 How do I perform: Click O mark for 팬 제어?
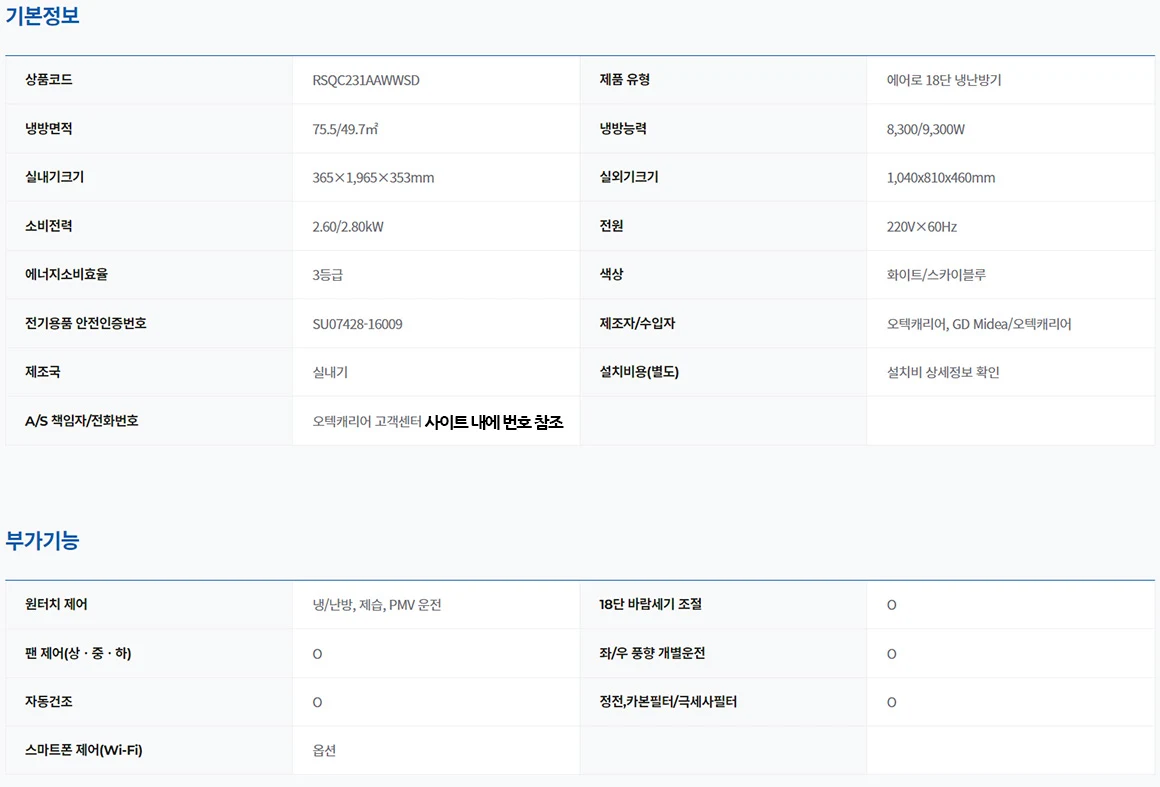(317, 654)
